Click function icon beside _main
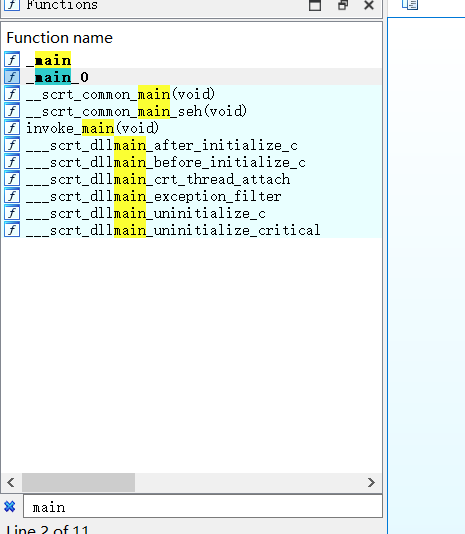 click(x=12, y=60)
